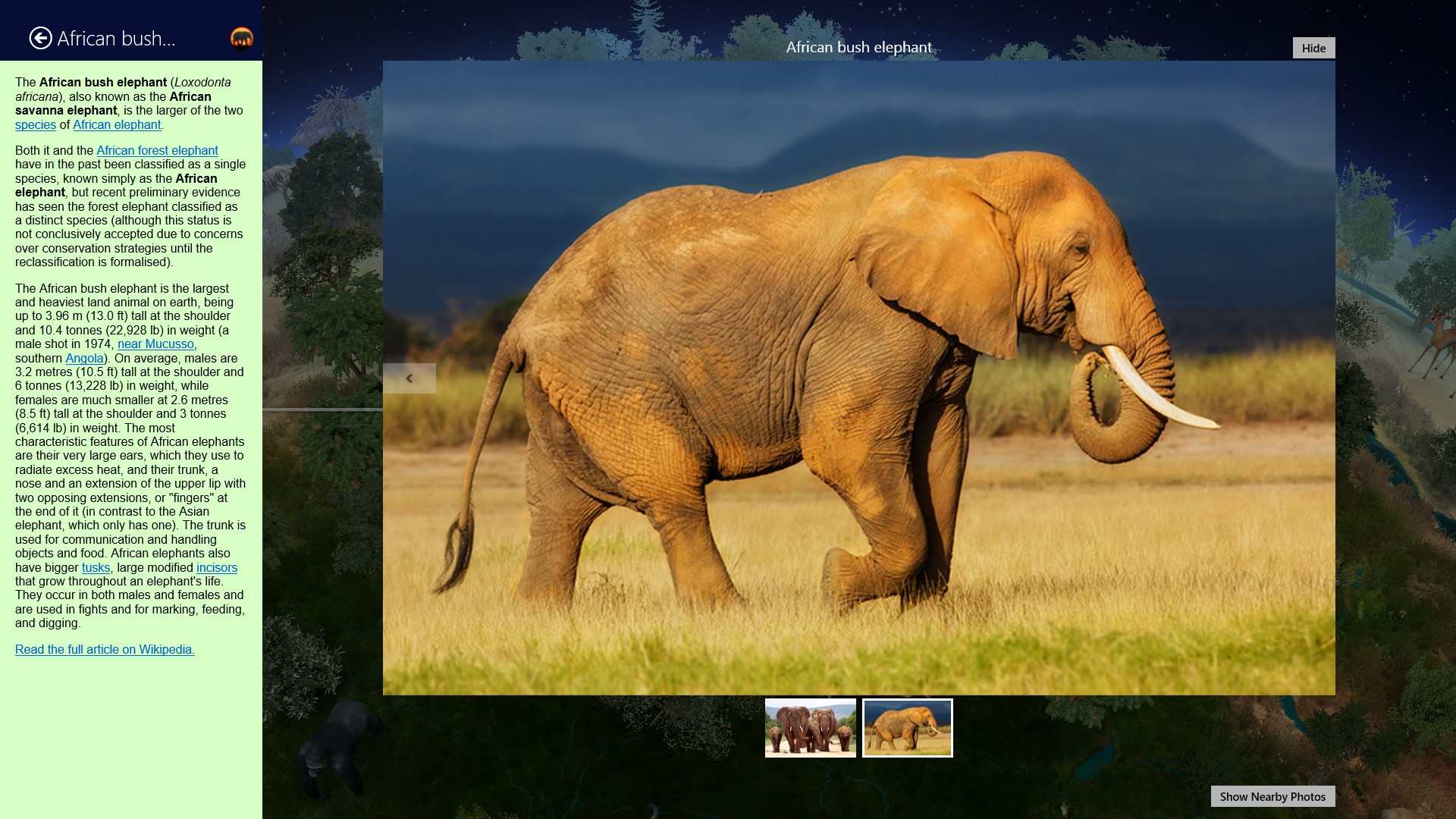Open the "incisors" link
Viewport: 1456px width, 819px height.
click(x=216, y=567)
